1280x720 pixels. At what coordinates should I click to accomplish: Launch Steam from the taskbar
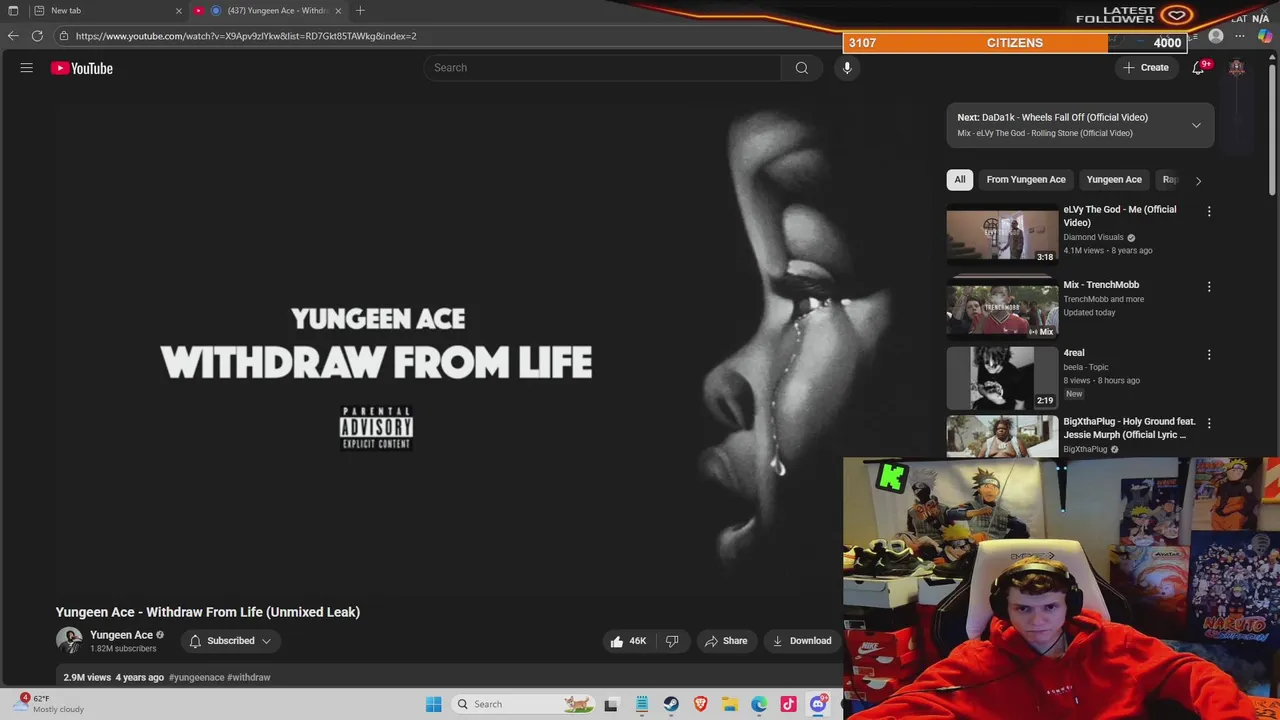pos(671,704)
